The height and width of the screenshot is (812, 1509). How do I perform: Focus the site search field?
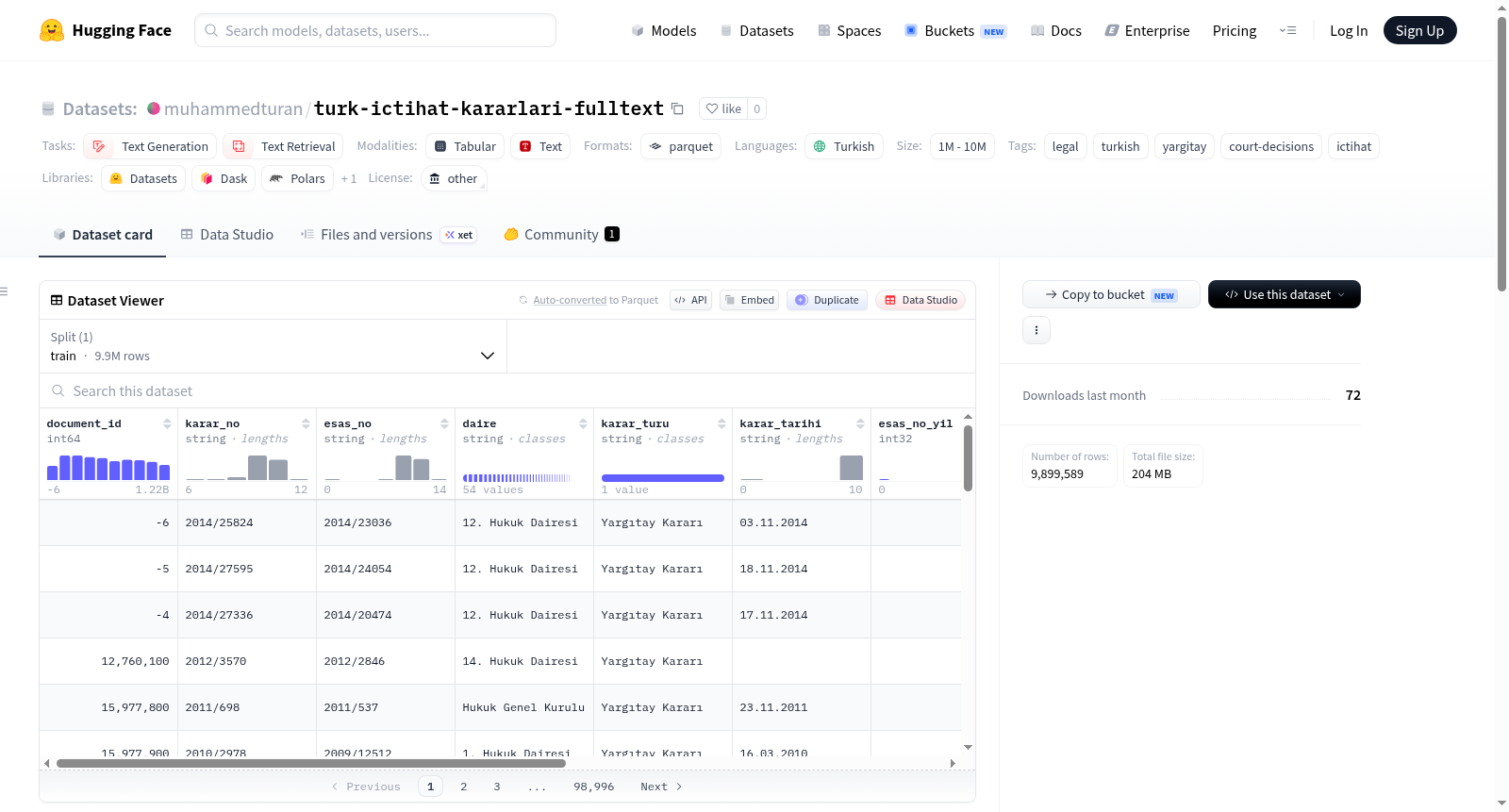click(375, 30)
